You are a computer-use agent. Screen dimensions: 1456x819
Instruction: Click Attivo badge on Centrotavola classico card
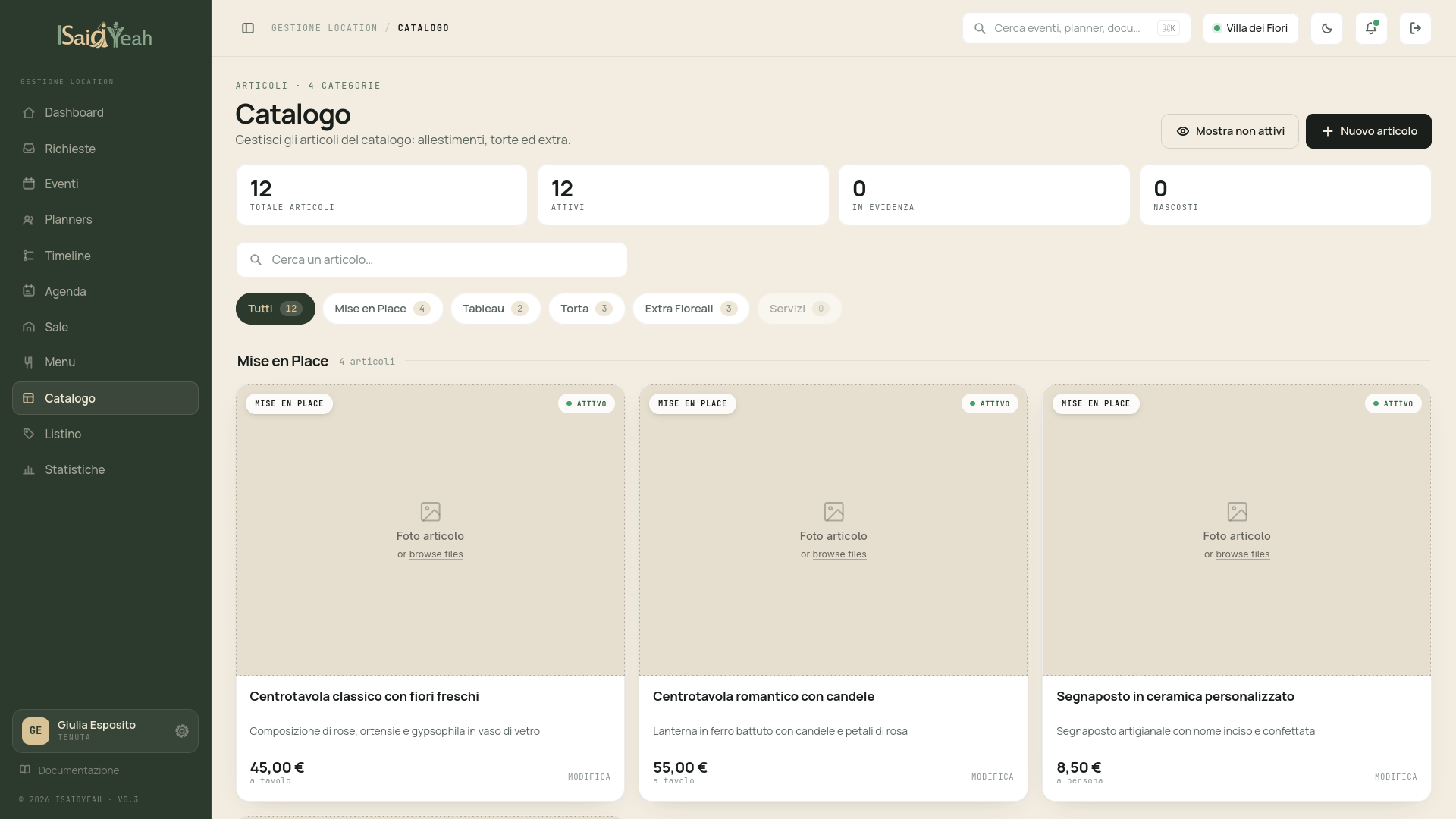pyautogui.click(x=587, y=403)
